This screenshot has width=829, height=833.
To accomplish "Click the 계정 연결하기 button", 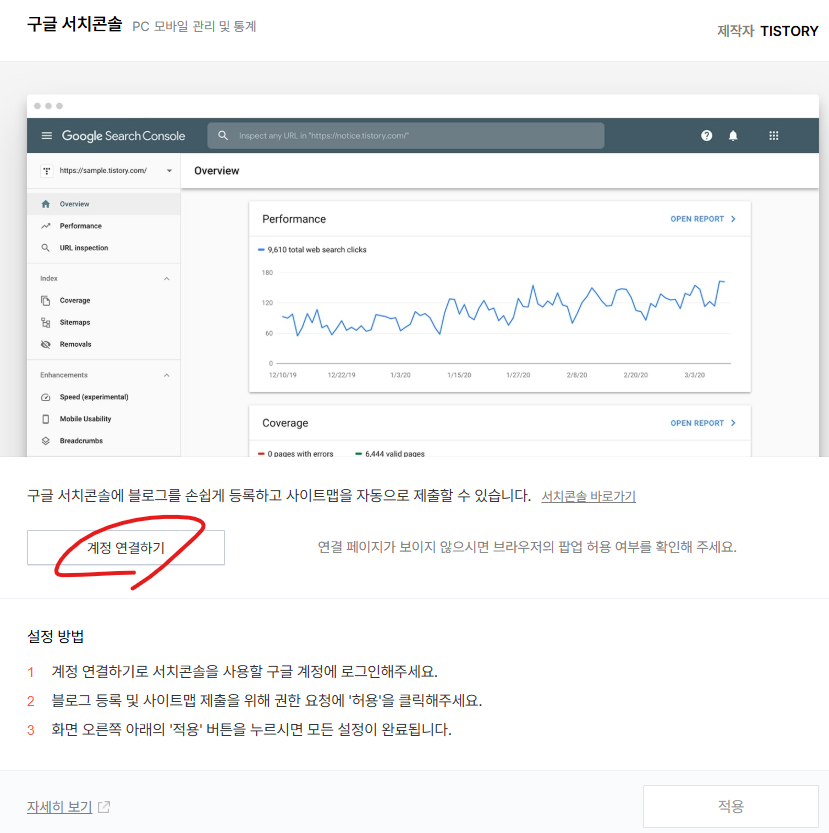I will click(x=126, y=547).
